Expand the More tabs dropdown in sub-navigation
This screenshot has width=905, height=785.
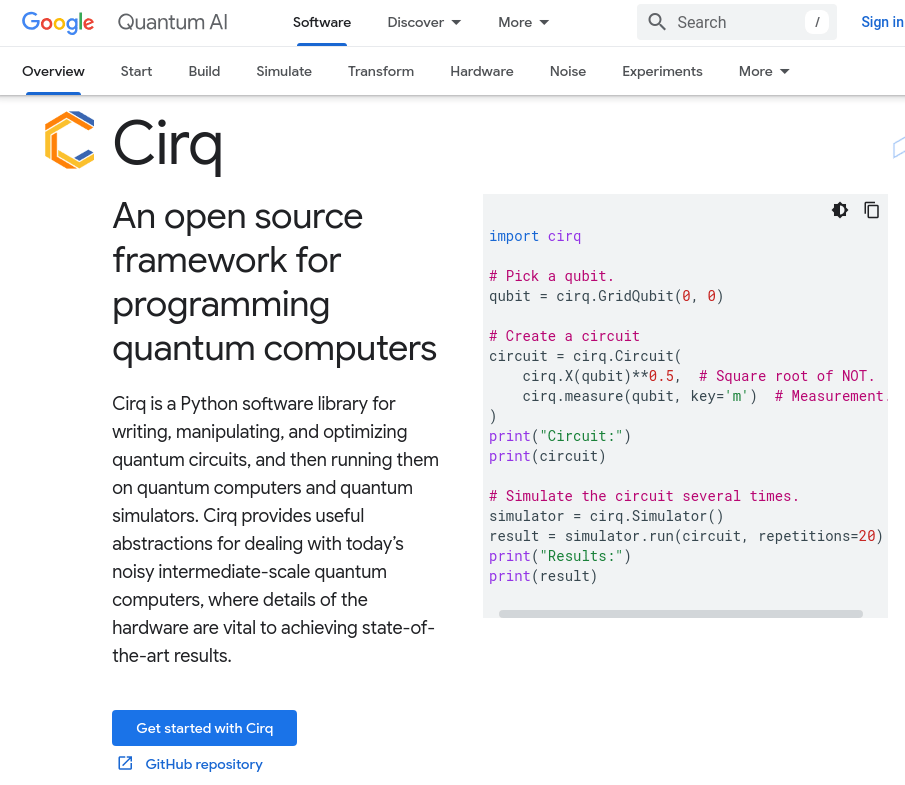pyautogui.click(x=764, y=71)
